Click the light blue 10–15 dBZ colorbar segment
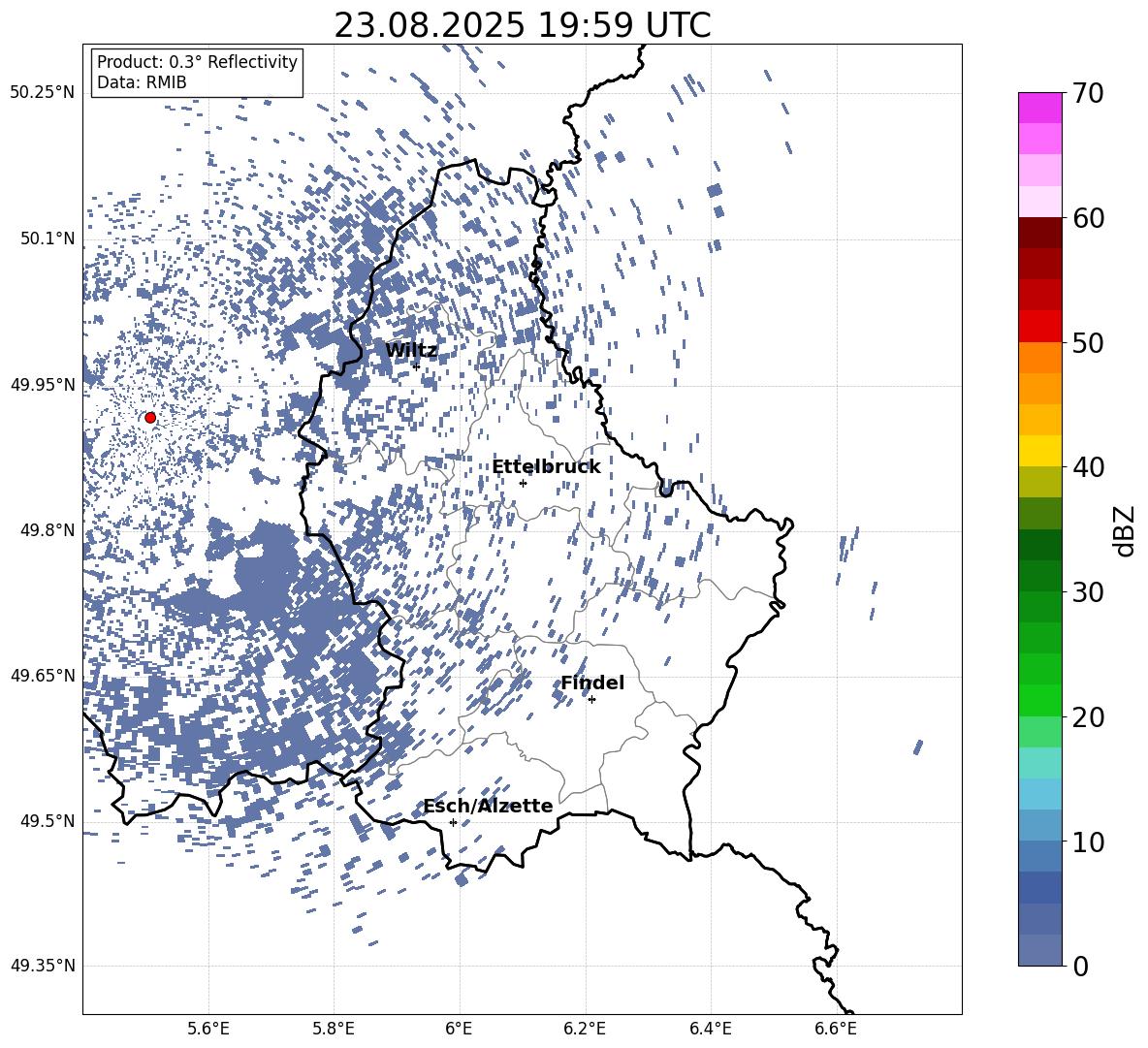 pyautogui.click(x=1040, y=794)
